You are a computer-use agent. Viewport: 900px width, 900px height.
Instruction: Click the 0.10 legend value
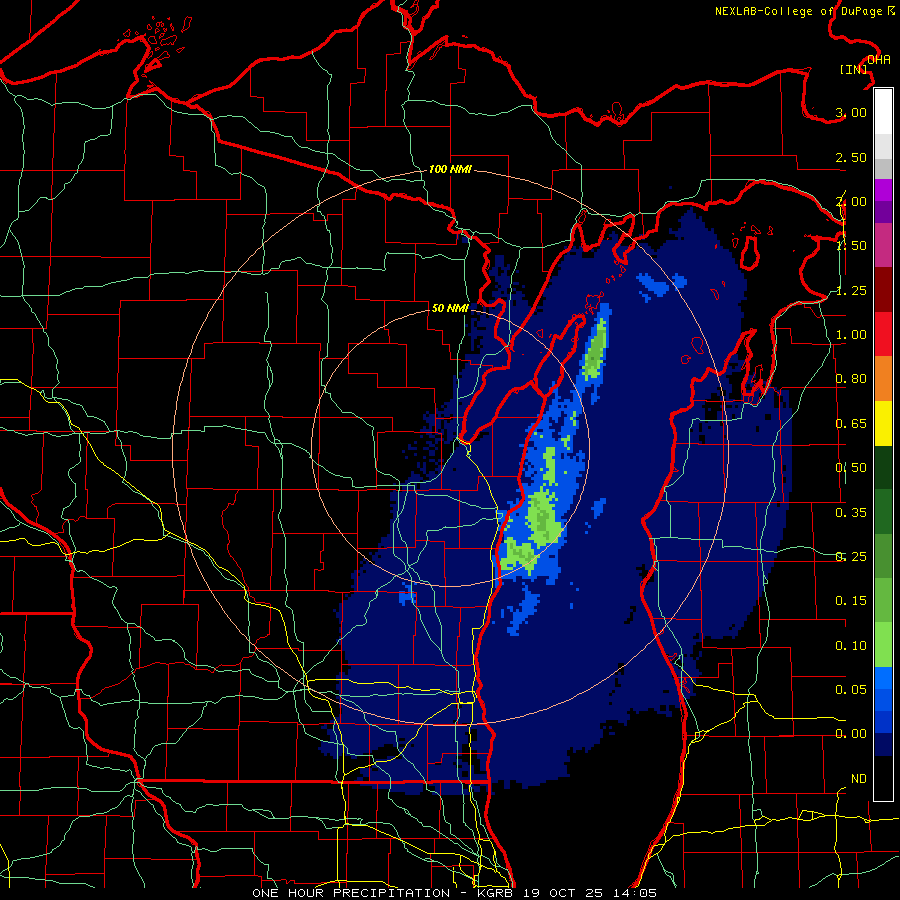click(x=851, y=646)
